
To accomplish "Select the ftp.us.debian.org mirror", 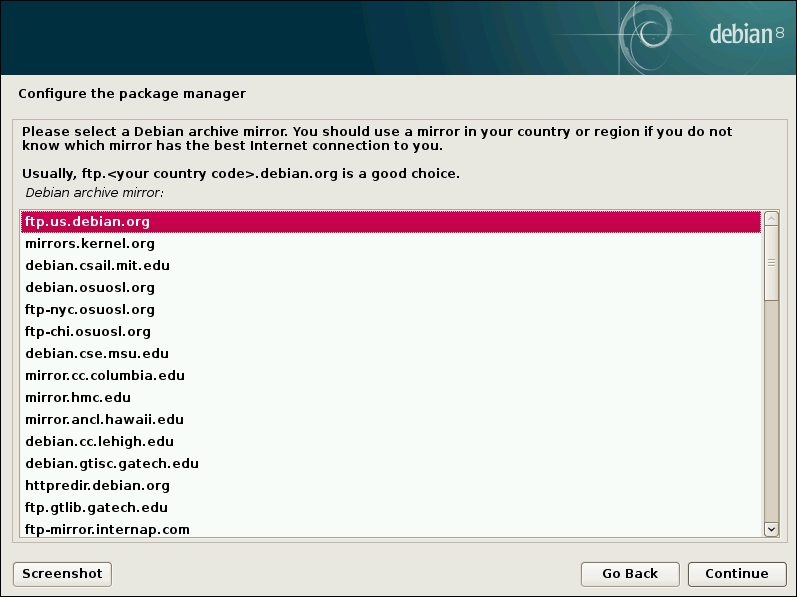I will click(x=391, y=222).
